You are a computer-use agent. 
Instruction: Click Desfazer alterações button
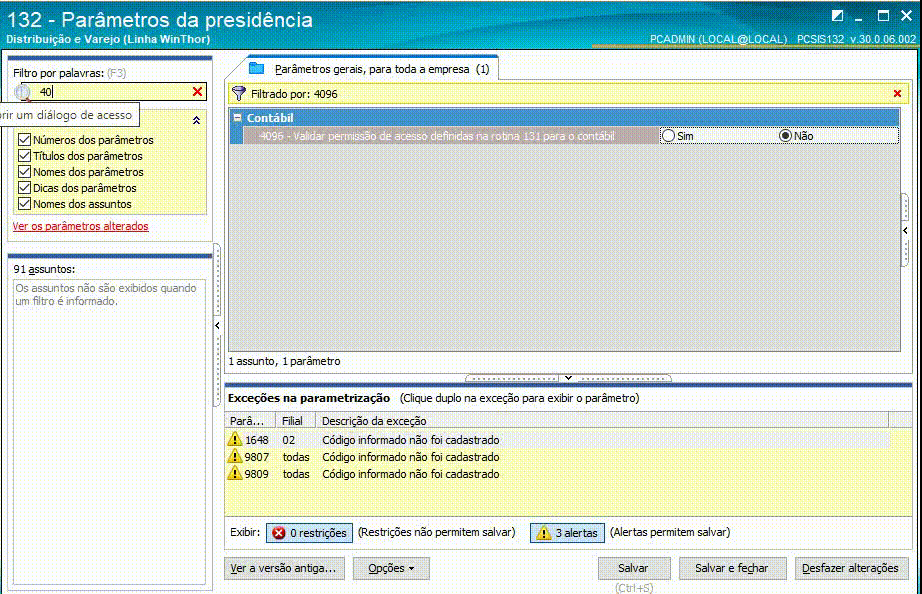(x=850, y=568)
